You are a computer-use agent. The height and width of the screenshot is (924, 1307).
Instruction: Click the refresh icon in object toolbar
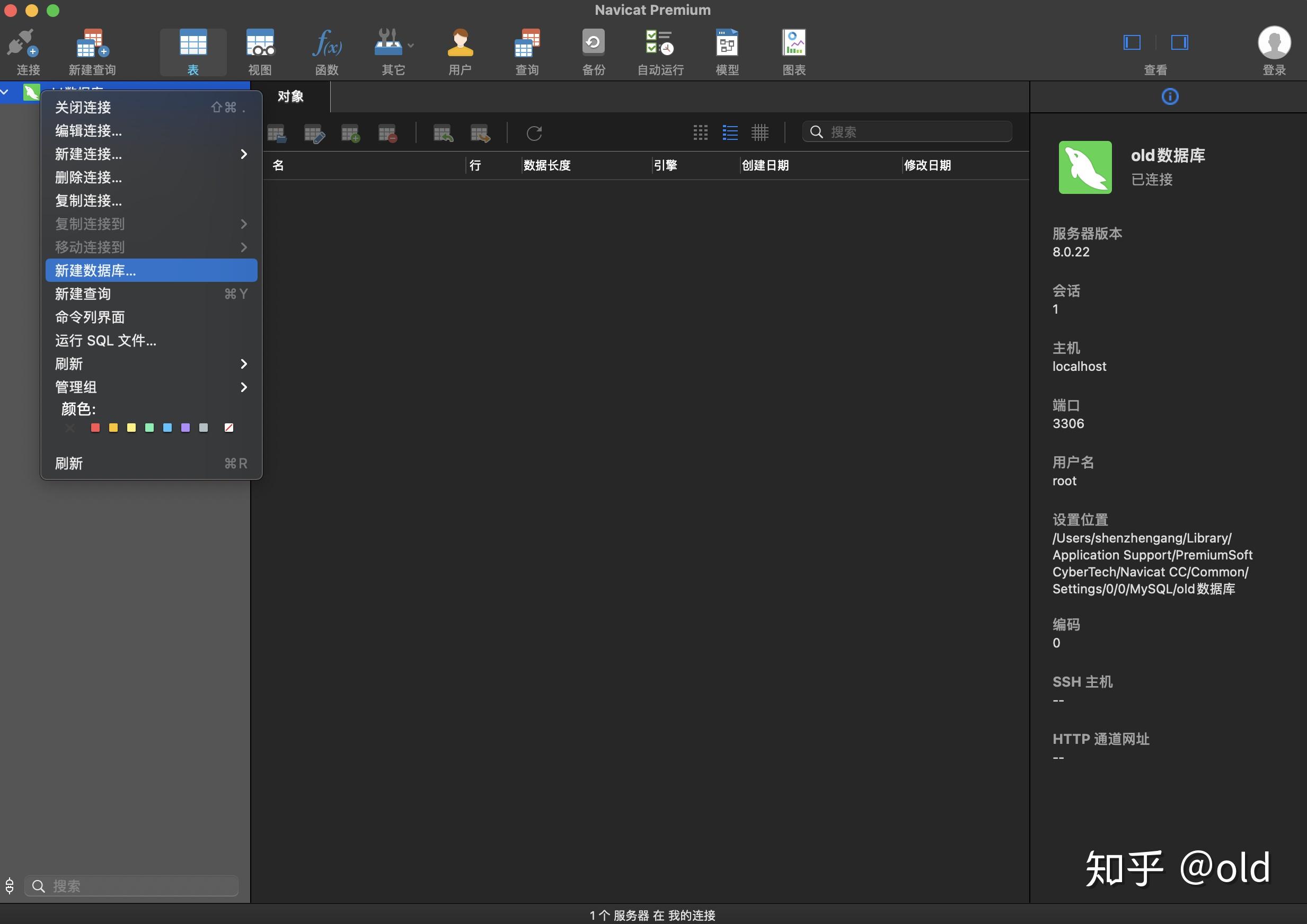pyautogui.click(x=534, y=134)
